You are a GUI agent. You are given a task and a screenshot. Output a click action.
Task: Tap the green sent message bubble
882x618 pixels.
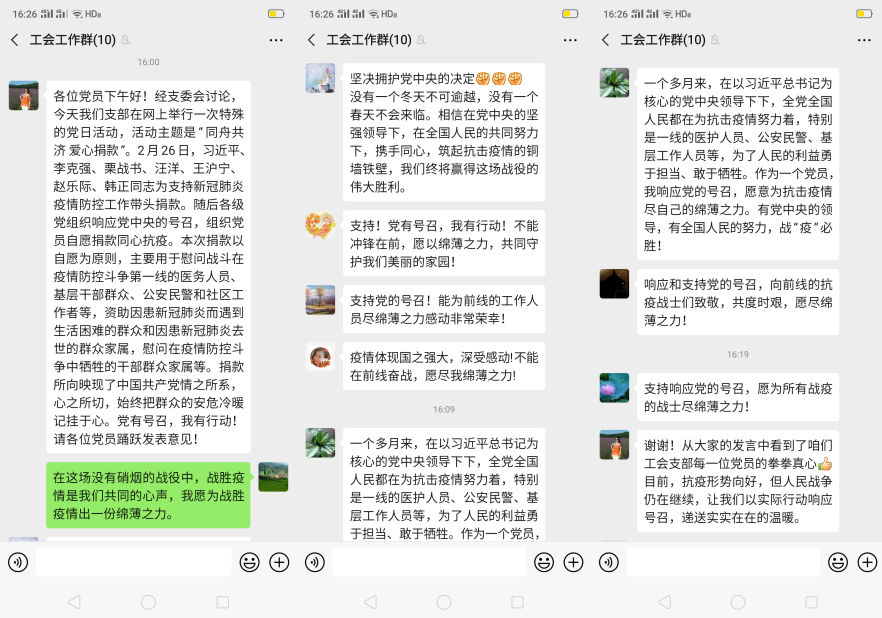pos(148,496)
